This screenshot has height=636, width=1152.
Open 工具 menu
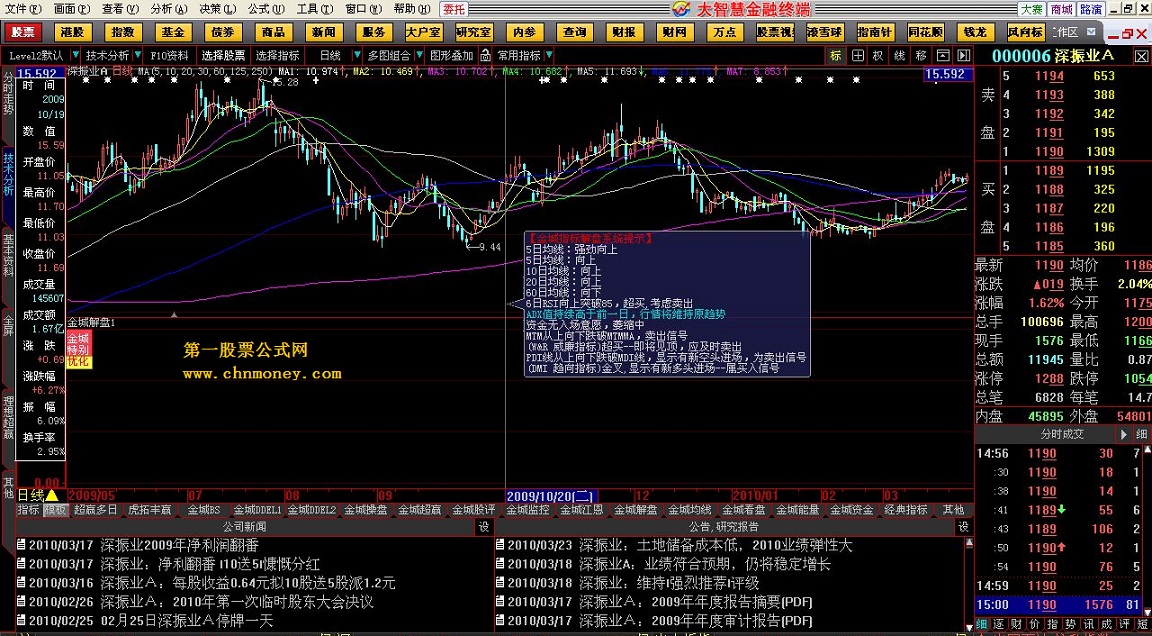point(314,9)
